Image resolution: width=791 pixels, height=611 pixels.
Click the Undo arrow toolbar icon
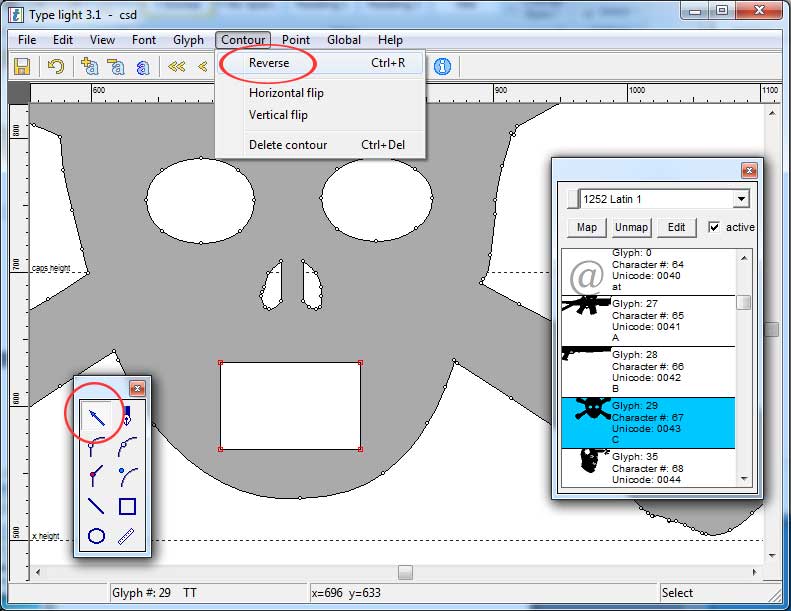tap(56, 67)
